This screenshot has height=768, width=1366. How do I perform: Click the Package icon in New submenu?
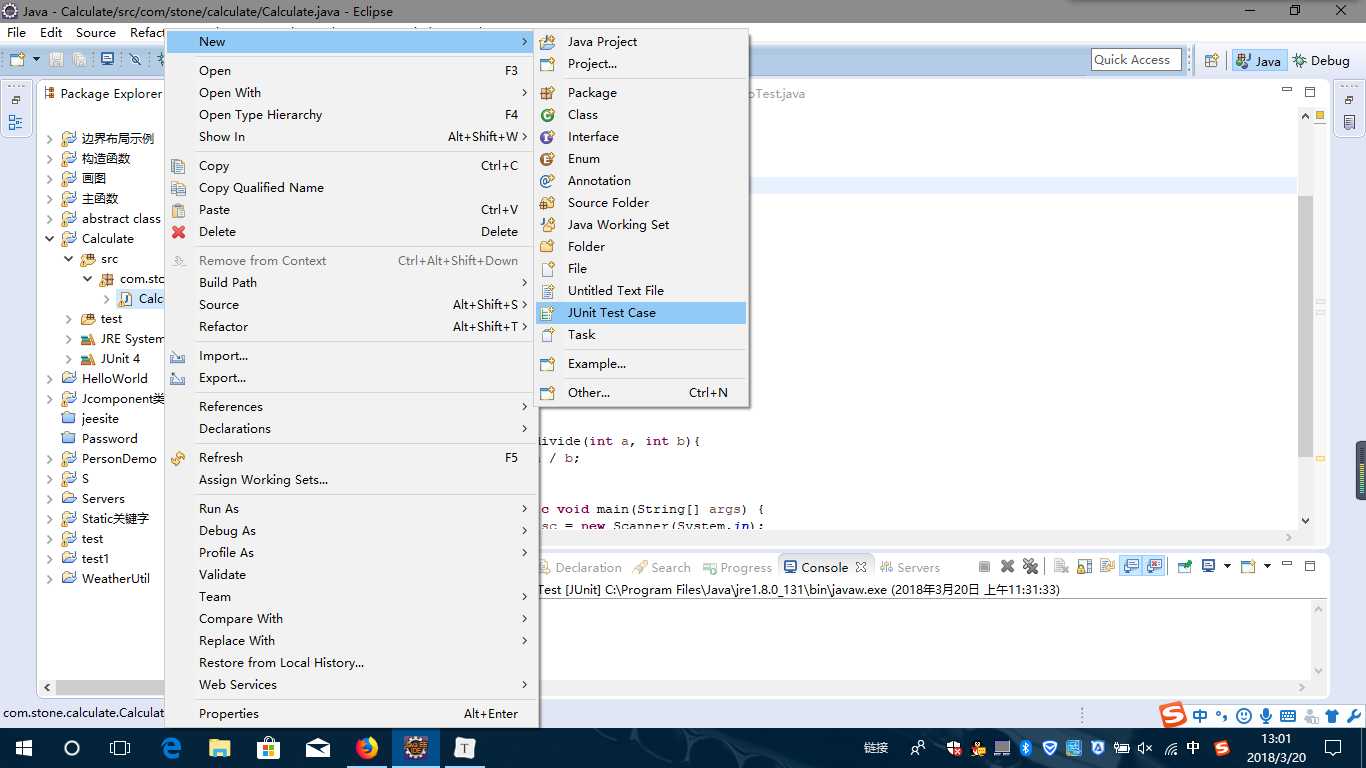[547, 93]
